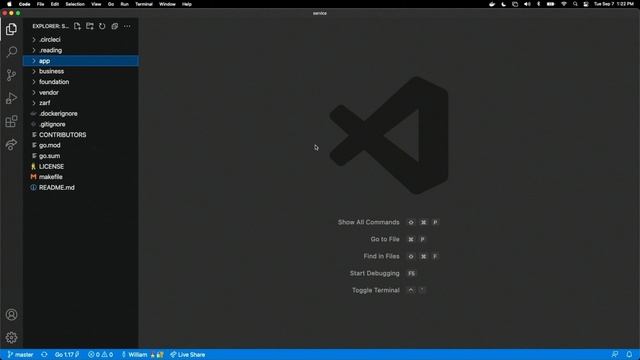Open the Source Control view
640x360 pixels.
pyautogui.click(x=11, y=75)
